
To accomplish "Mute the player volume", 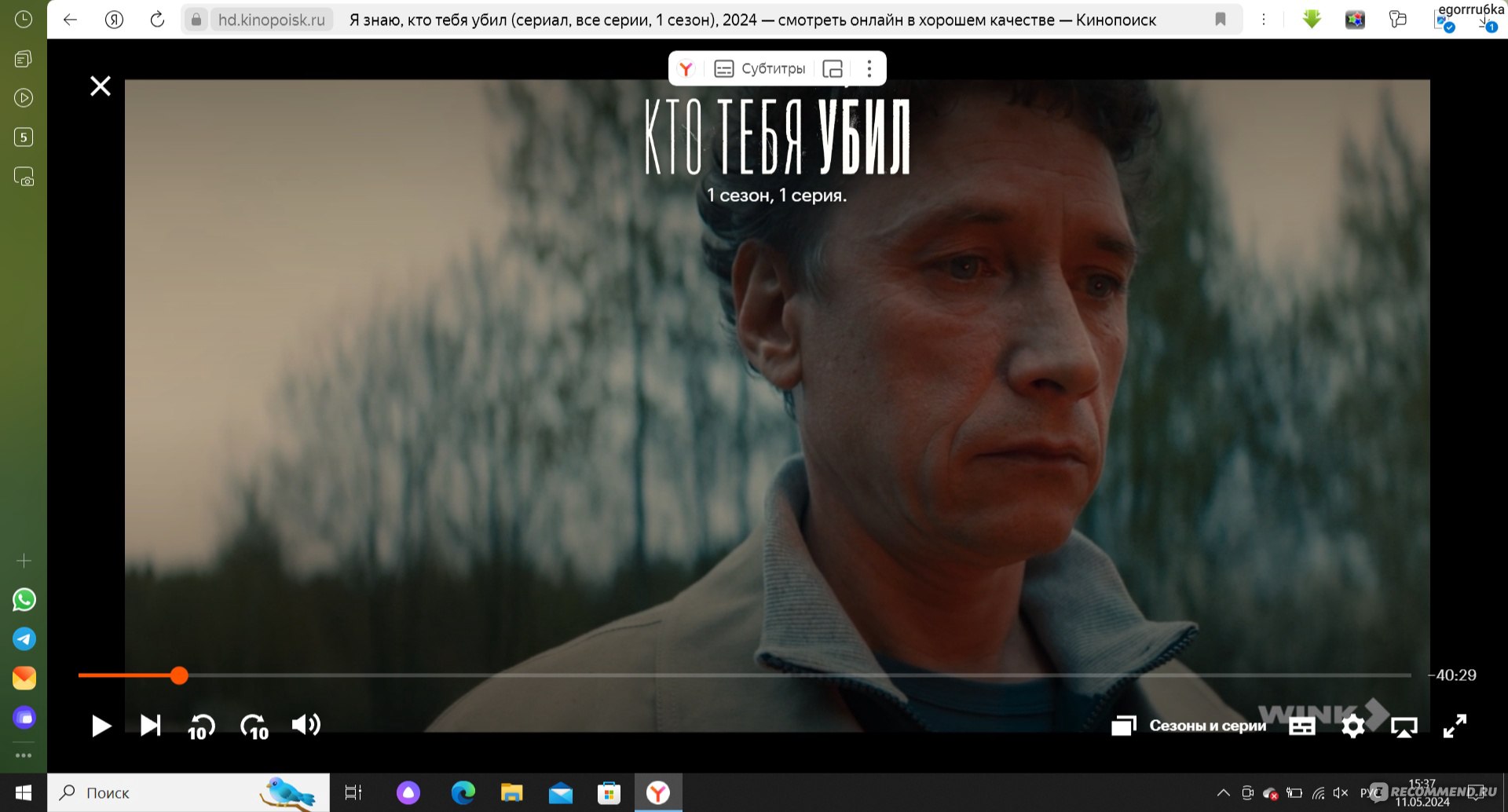I will coord(306,725).
